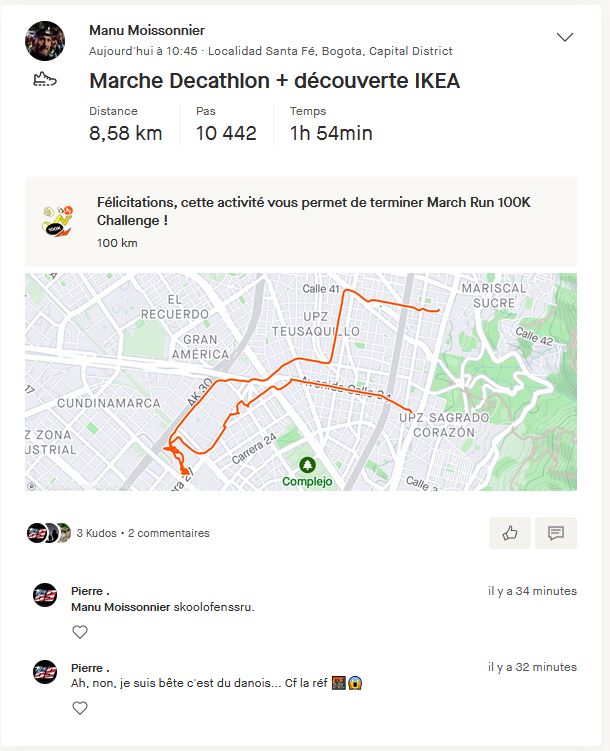Open activity title Marche Decathlon + découverte IKEA

click(x=274, y=81)
